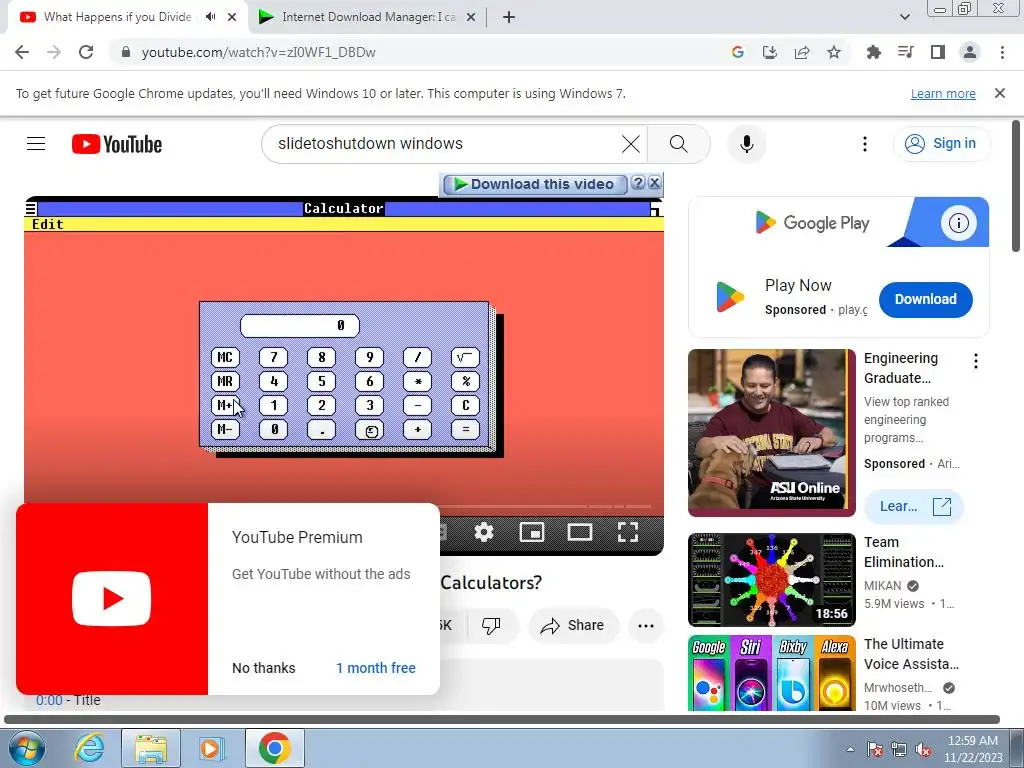Open The Ultimate Voice Assistant video thumbnail
Screen dimensions: 1024x768
point(771,673)
